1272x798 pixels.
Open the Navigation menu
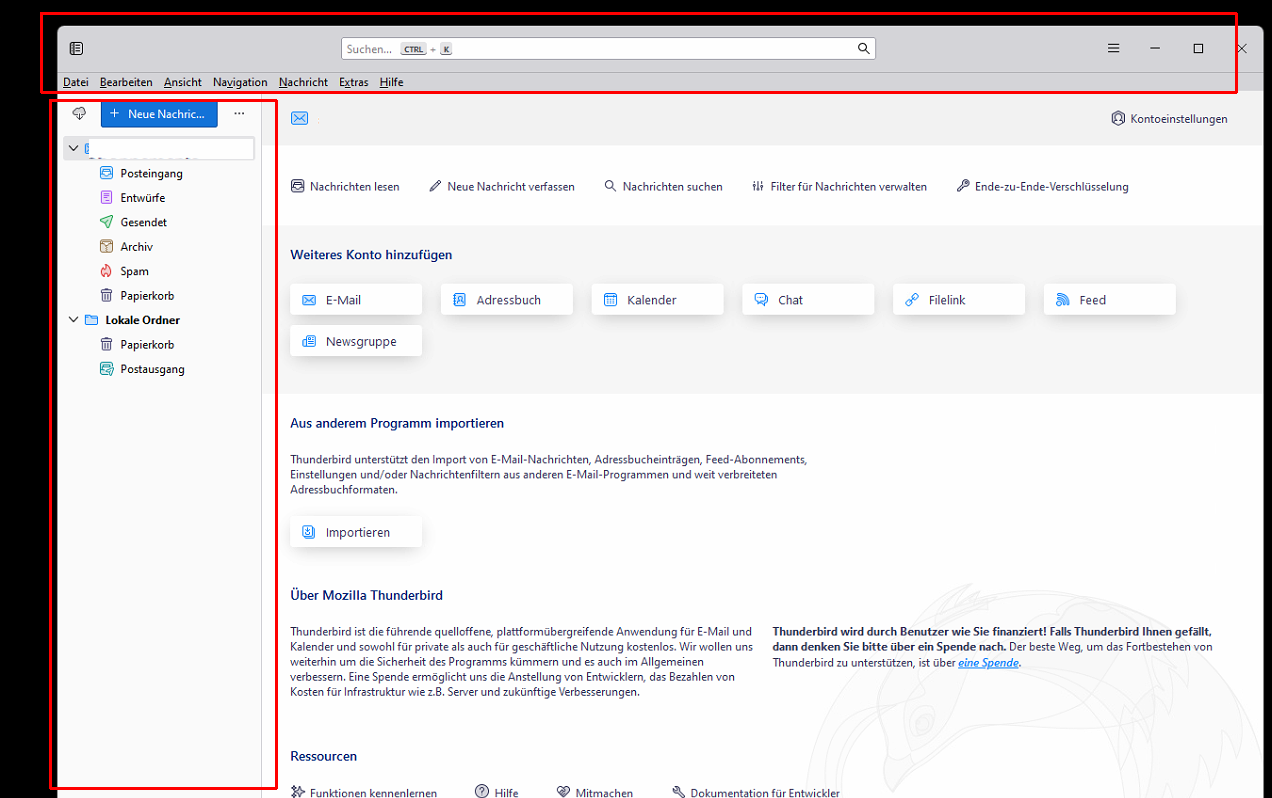click(x=240, y=82)
